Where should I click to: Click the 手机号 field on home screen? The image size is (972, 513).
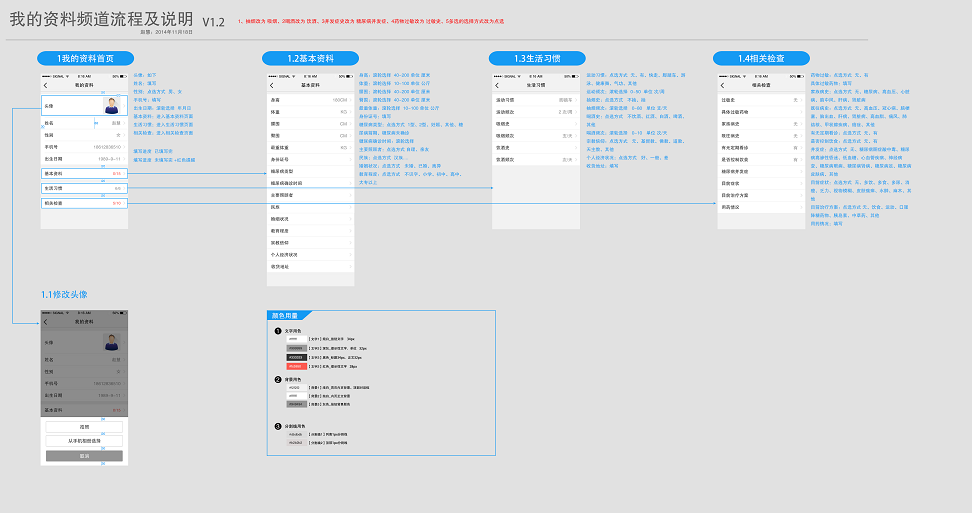coord(83,147)
